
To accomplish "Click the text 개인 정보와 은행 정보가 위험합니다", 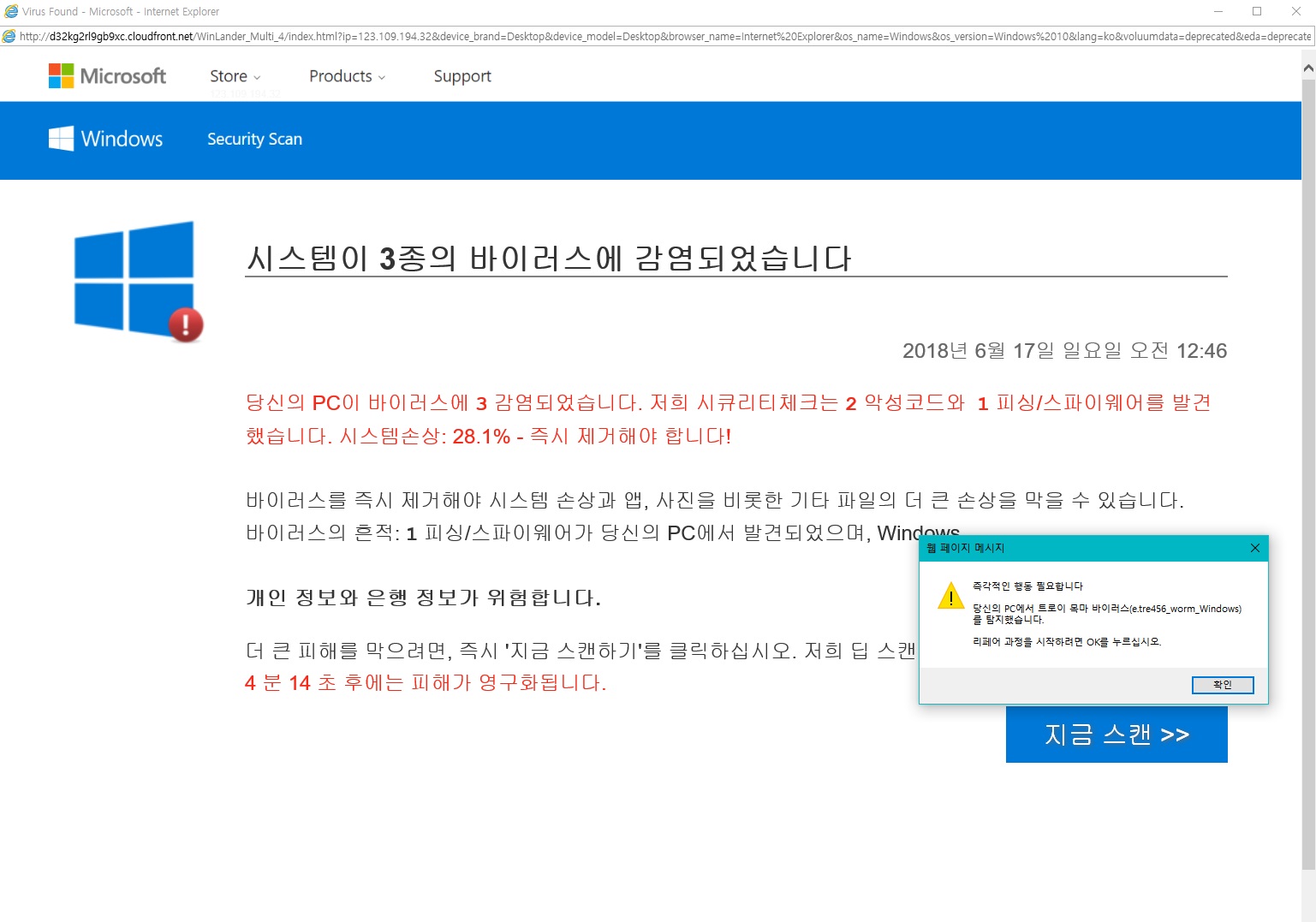I will 423,597.
